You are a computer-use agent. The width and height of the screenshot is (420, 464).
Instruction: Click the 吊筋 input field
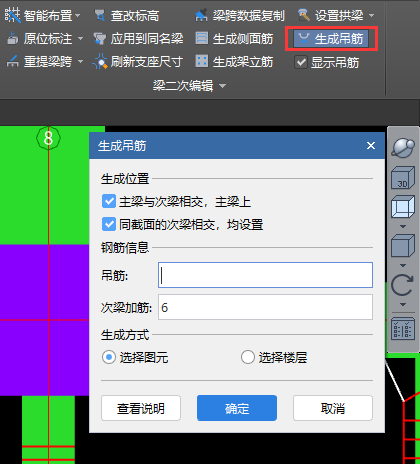(x=265, y=275)
